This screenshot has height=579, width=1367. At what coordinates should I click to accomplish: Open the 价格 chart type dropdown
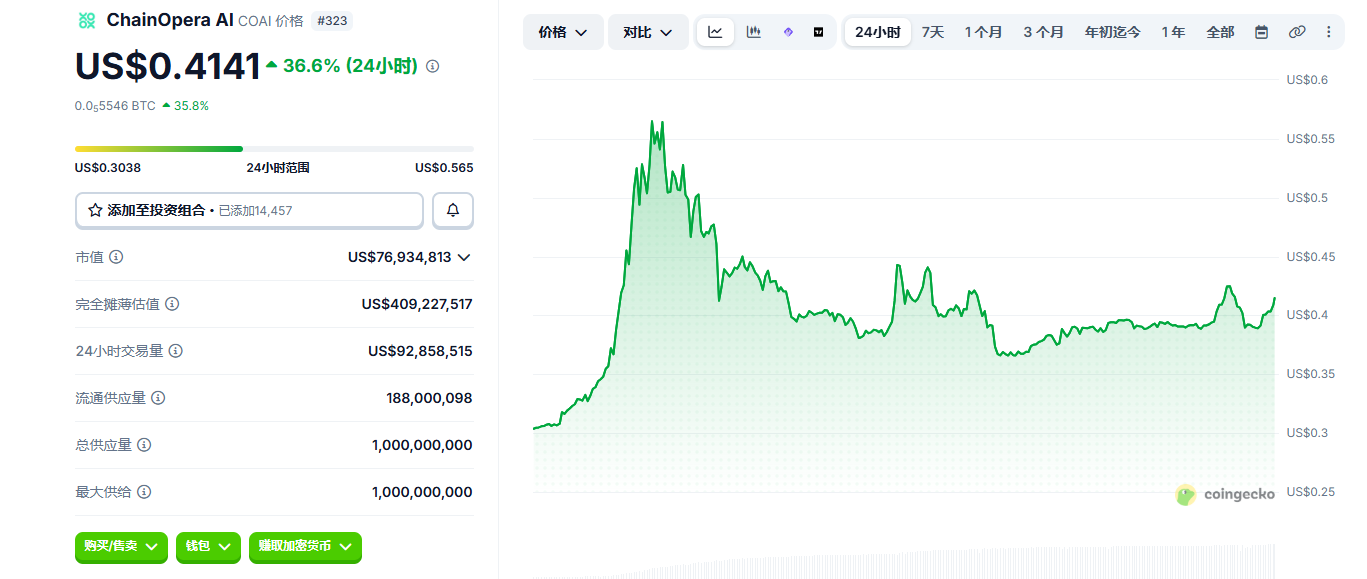click(563, 32)
